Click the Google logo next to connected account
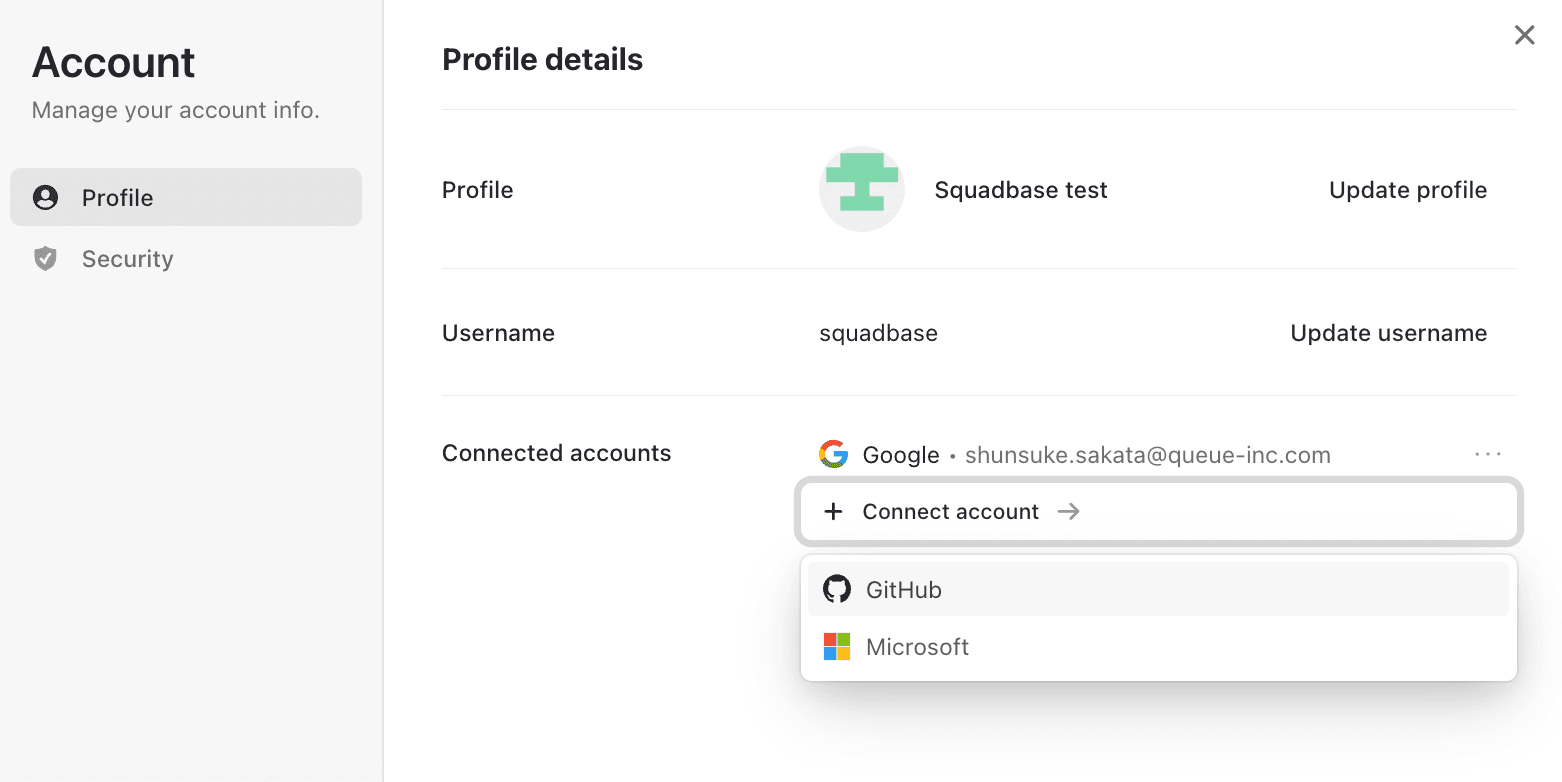Screen dimensions: 1562x782 click(832, 454)
